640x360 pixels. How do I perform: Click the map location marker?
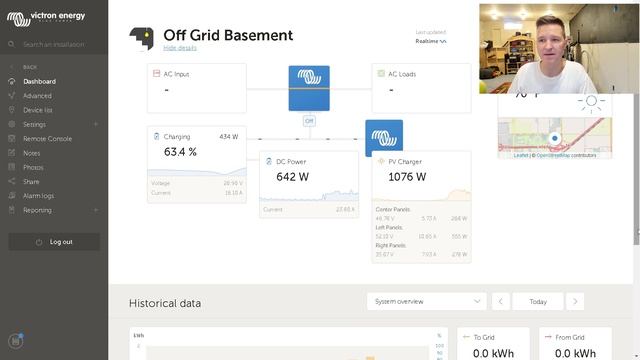point(554,138)
